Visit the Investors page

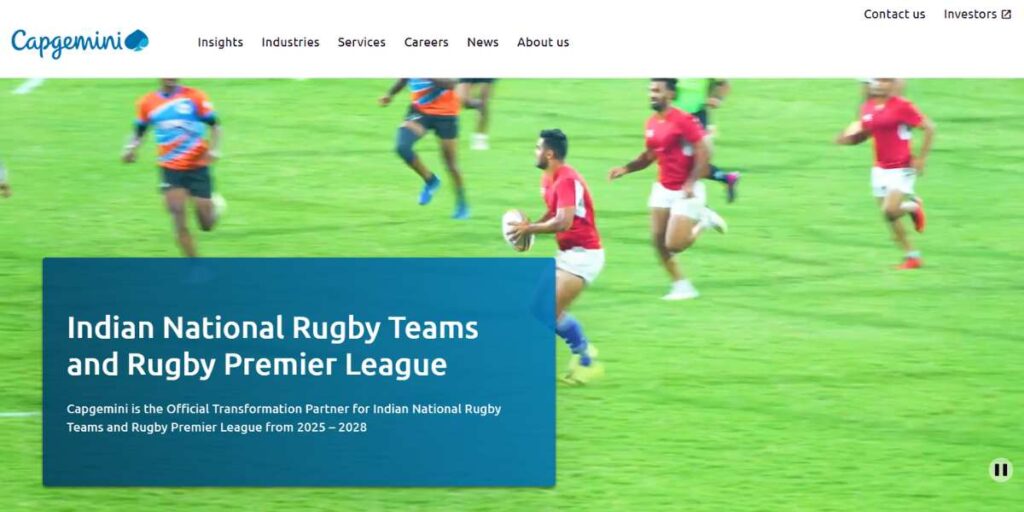click(x=970, y=14)
